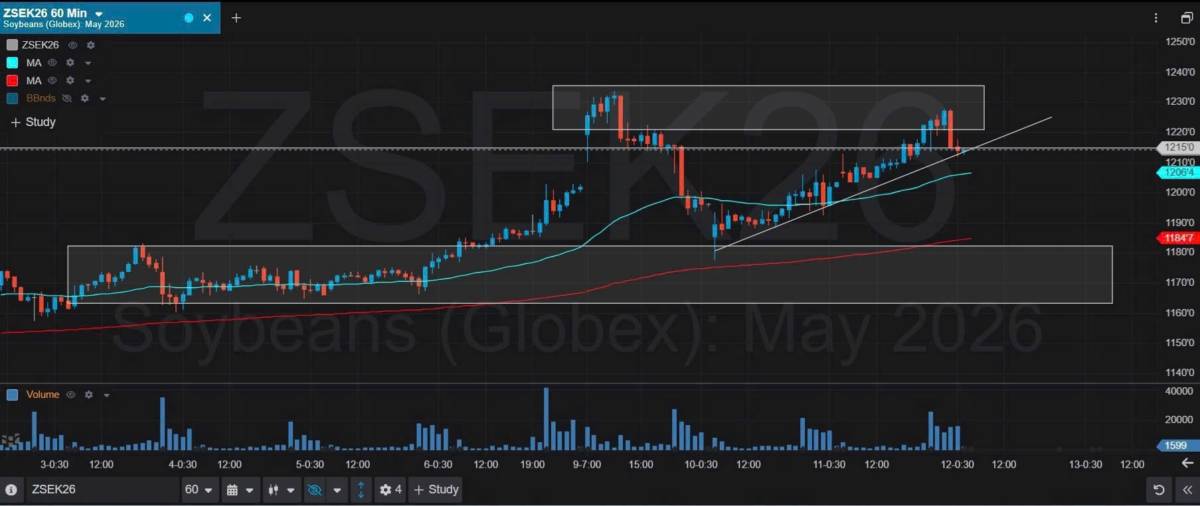Click the undo arrow in bottom toolbar
1200x506 pixels.
1158,490
